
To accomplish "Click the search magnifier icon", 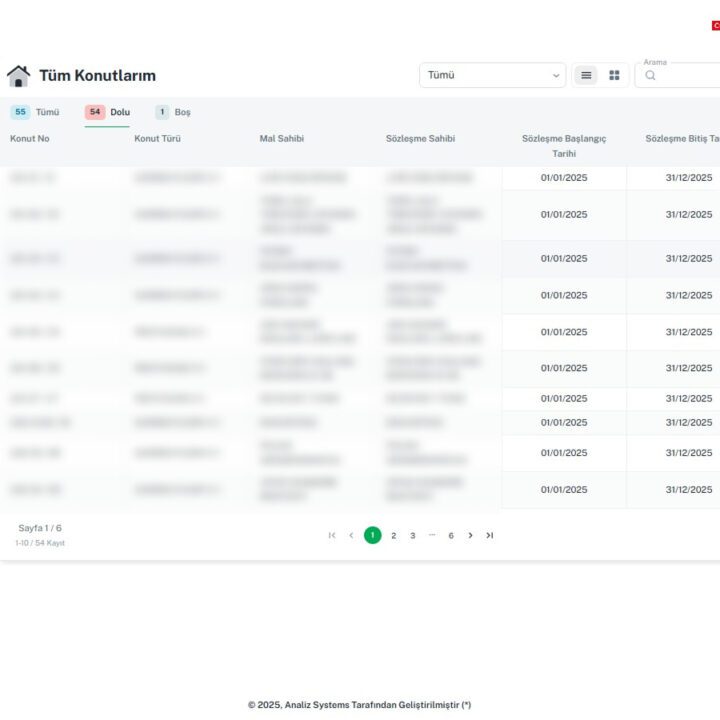I will (x=650, y=76).
